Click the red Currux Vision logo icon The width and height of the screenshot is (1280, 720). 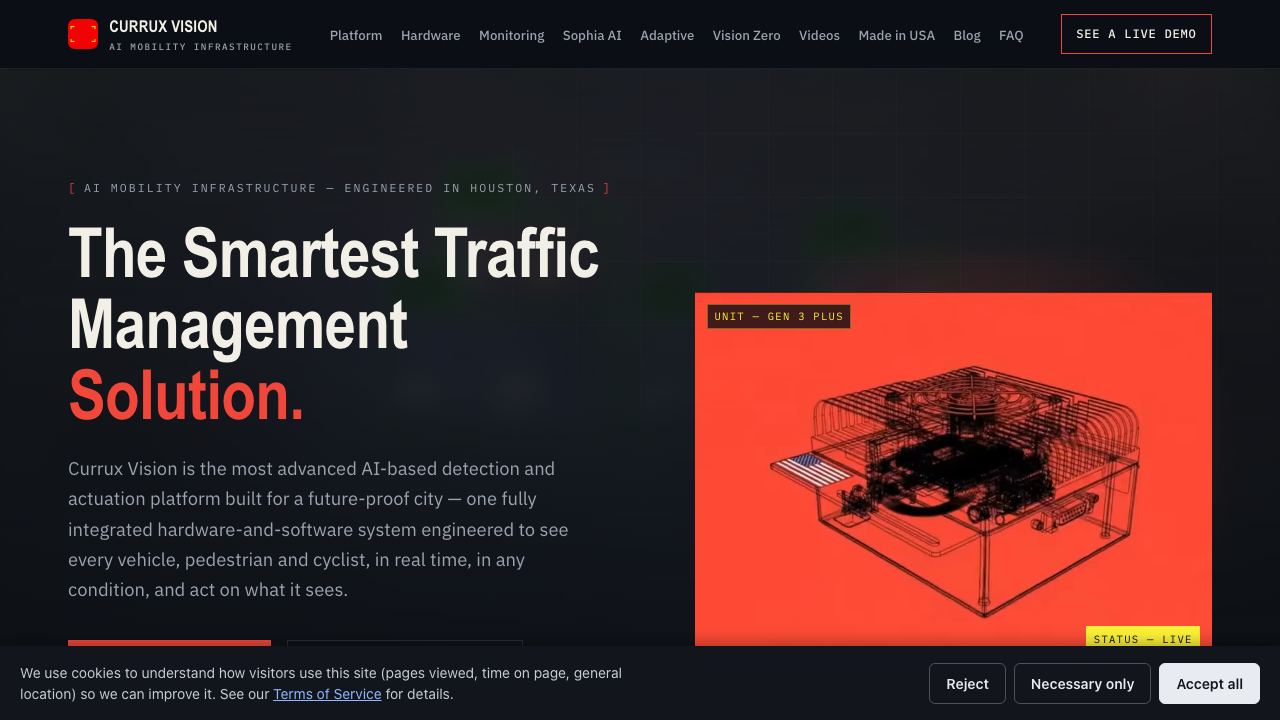click(x=83, y=34)
